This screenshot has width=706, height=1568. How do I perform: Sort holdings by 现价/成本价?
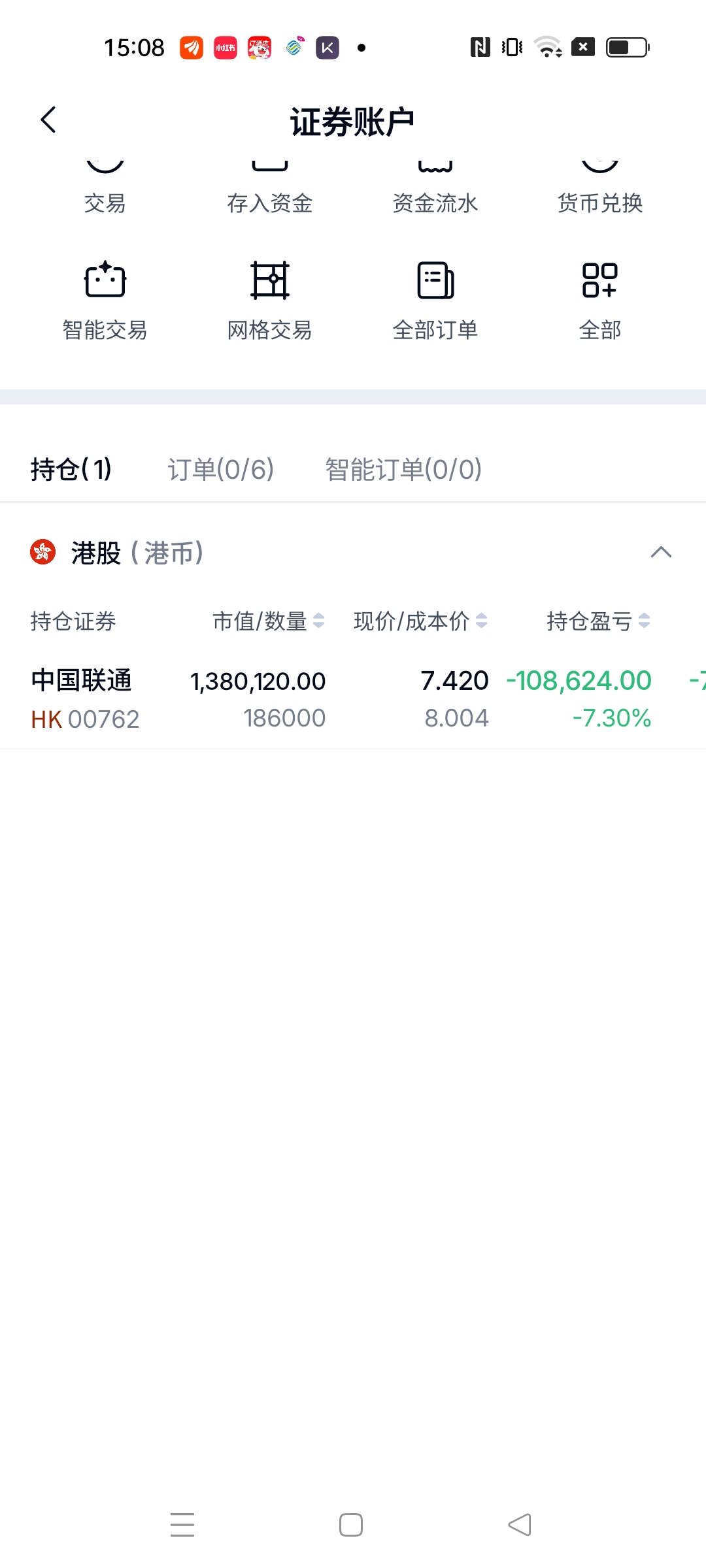420,621
